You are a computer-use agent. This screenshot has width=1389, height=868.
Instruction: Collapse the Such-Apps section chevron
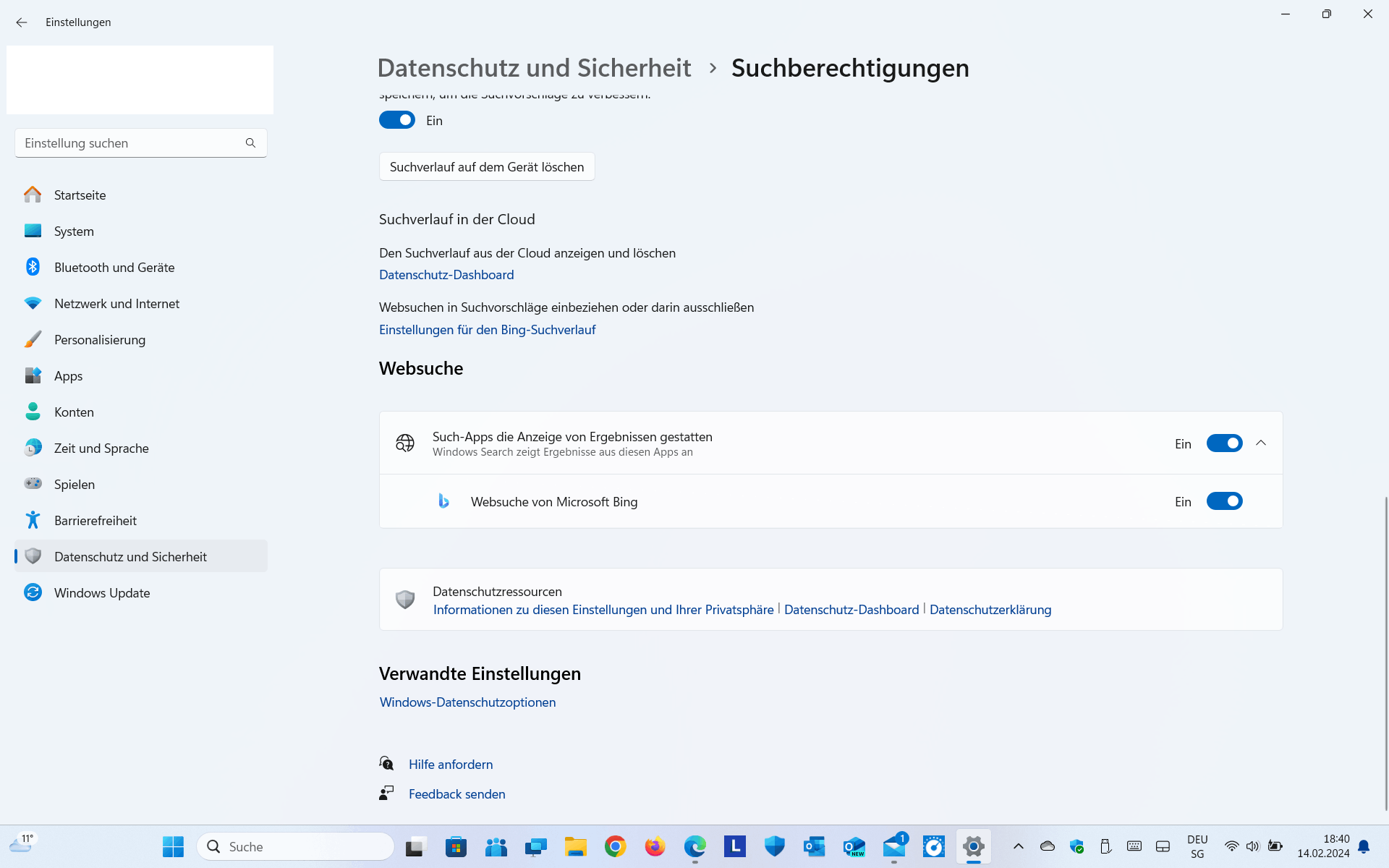pyautogui.click(x=1261, y=443)
